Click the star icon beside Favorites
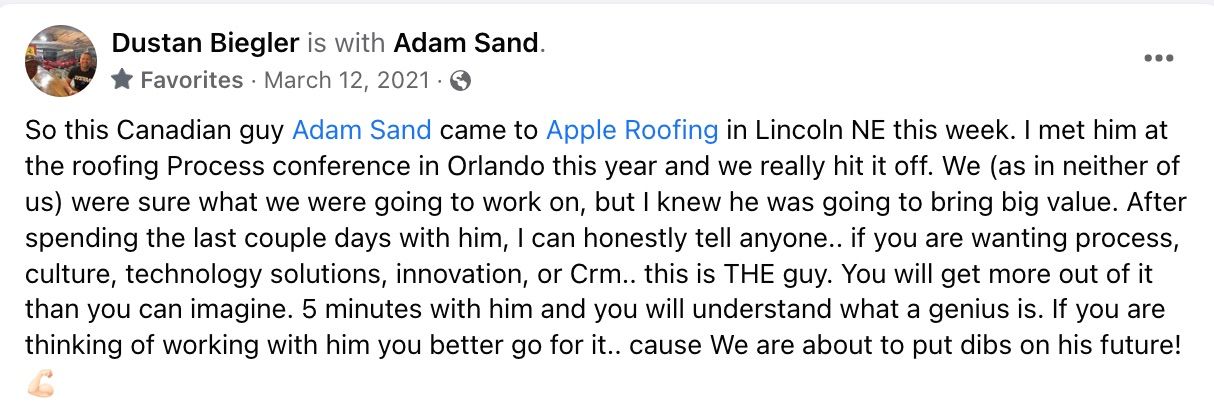1214x408 pixels. point(122,80)
